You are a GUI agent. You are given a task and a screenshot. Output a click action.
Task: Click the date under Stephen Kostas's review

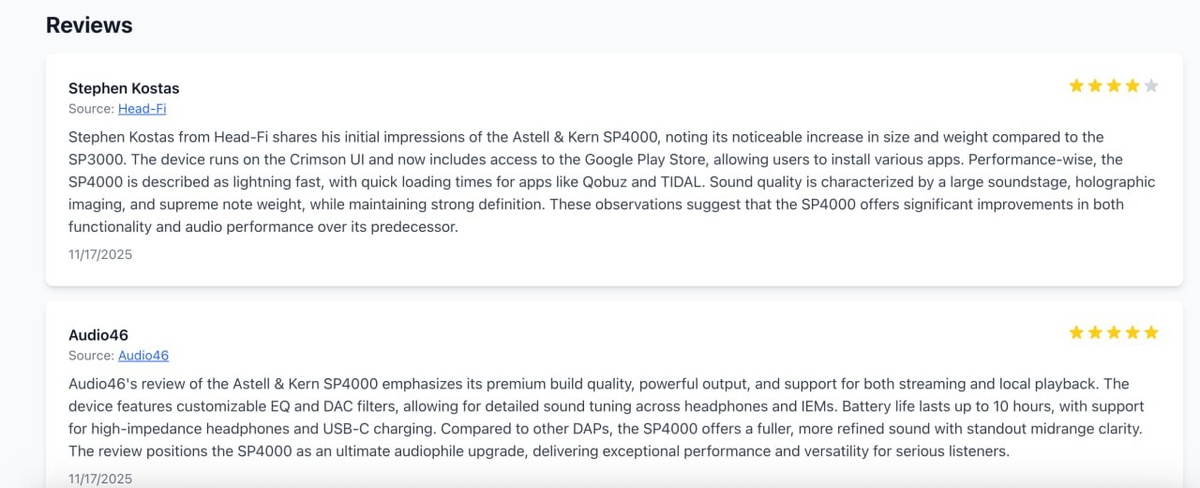[x=100, y=254]
